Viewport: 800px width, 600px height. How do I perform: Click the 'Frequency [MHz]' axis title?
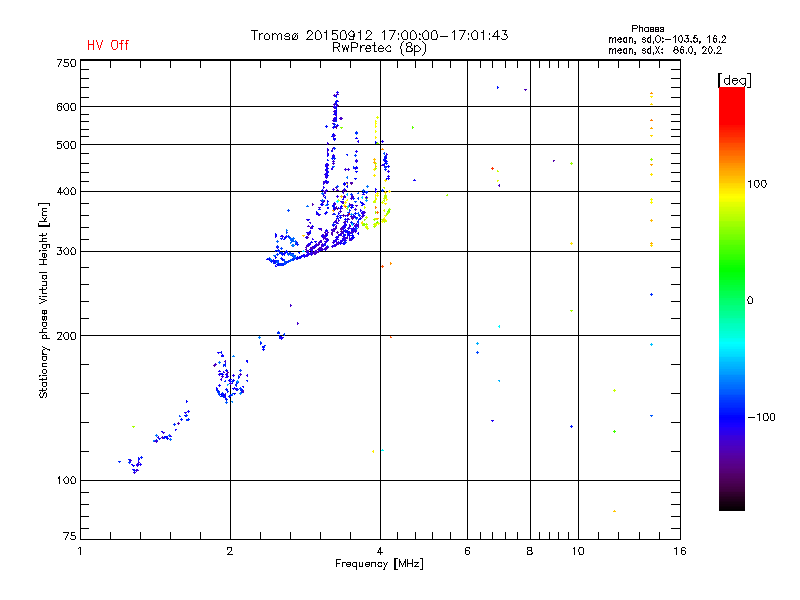(x=379, y=564)
